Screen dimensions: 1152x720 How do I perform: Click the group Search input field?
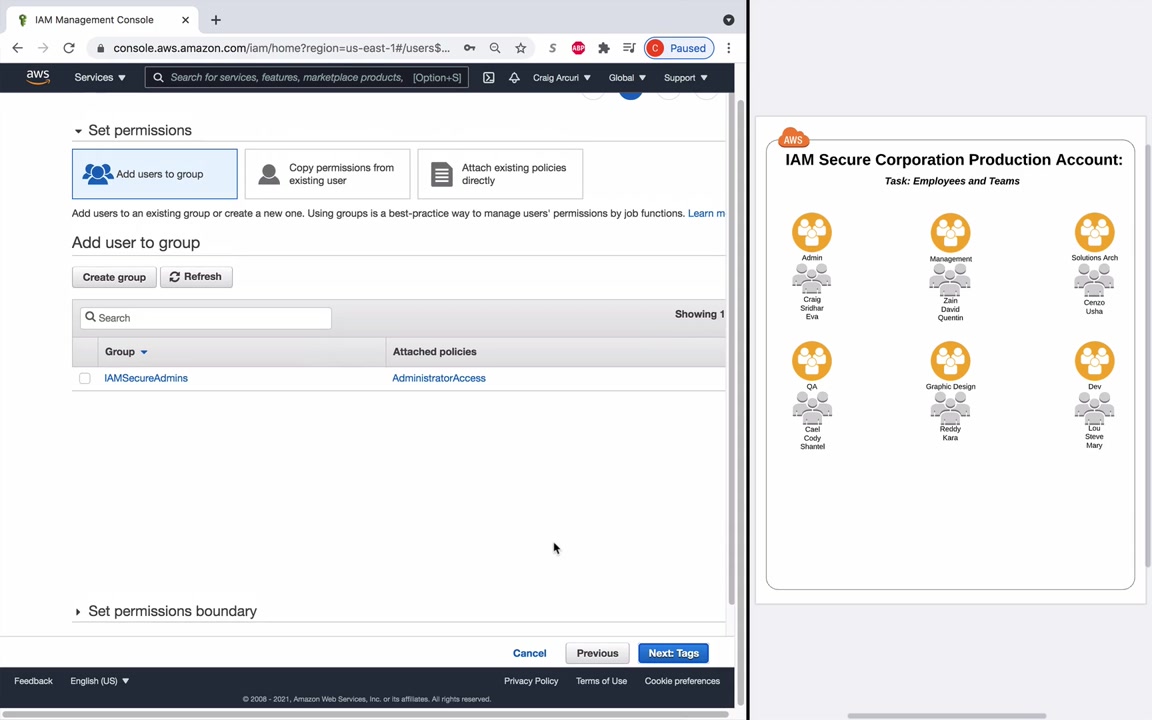(206, 318)
